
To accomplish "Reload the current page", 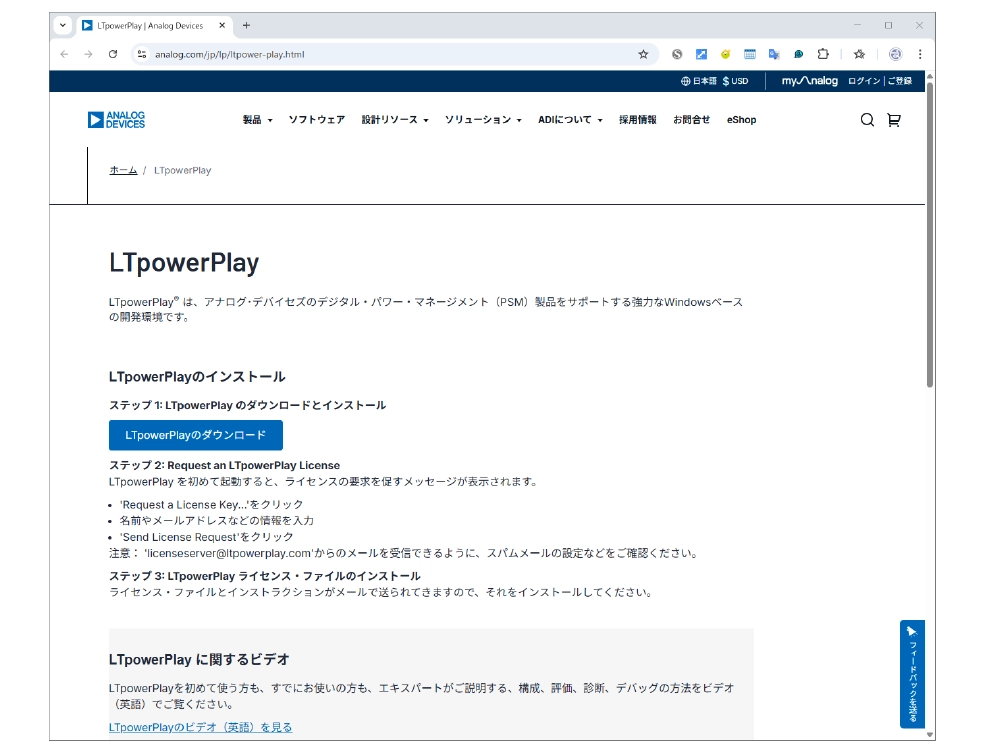I will pyautogui.click(x=113, y=55).
